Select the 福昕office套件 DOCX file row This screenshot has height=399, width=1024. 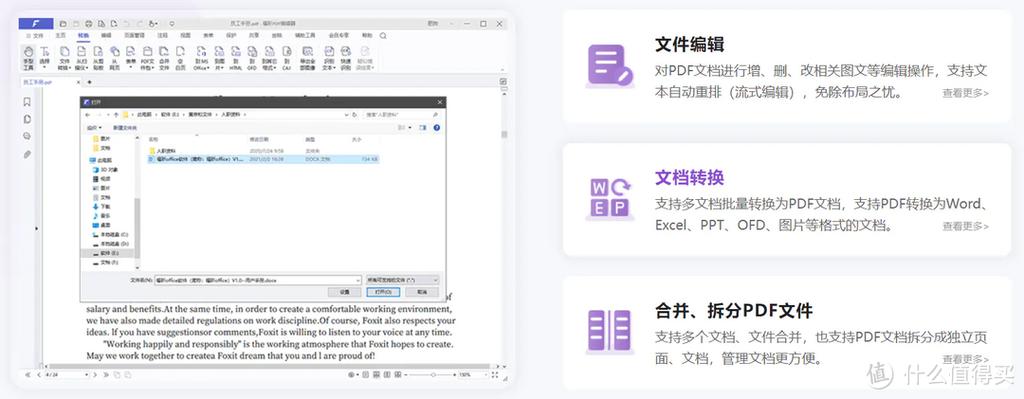tap(263, 159)
